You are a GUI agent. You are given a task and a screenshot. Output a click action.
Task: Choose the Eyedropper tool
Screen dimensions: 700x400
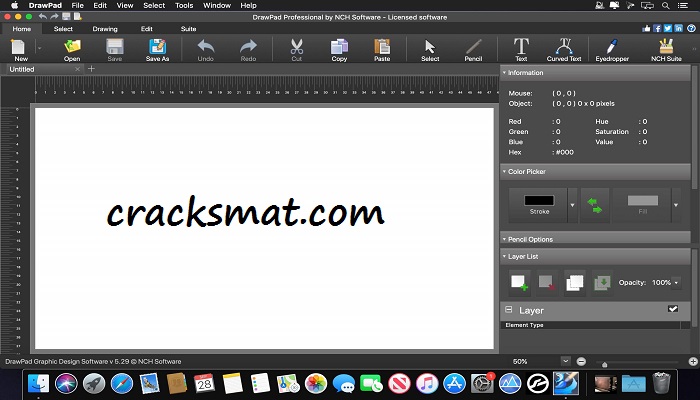[x=612, y=50]
